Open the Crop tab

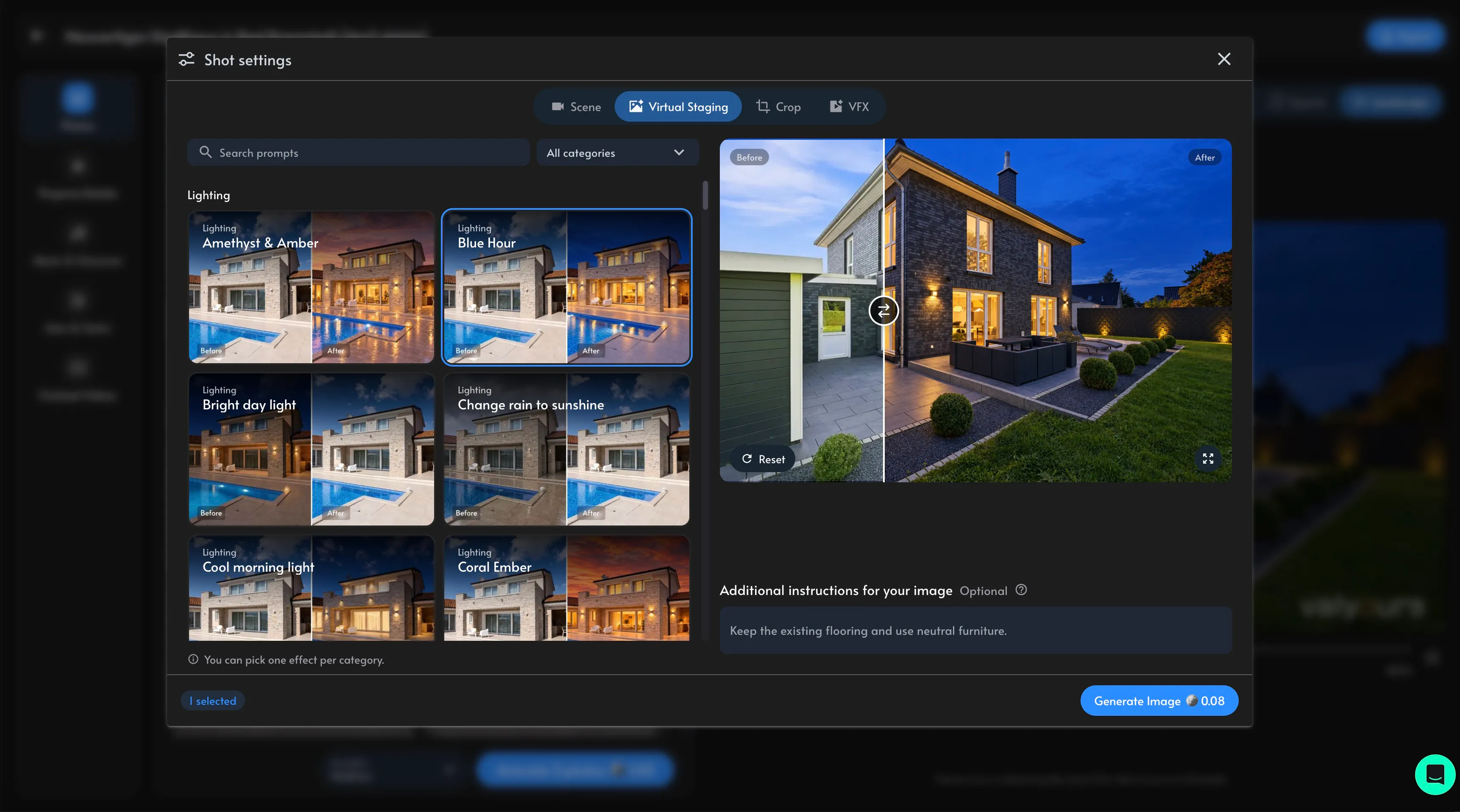(x=778, y=106)
